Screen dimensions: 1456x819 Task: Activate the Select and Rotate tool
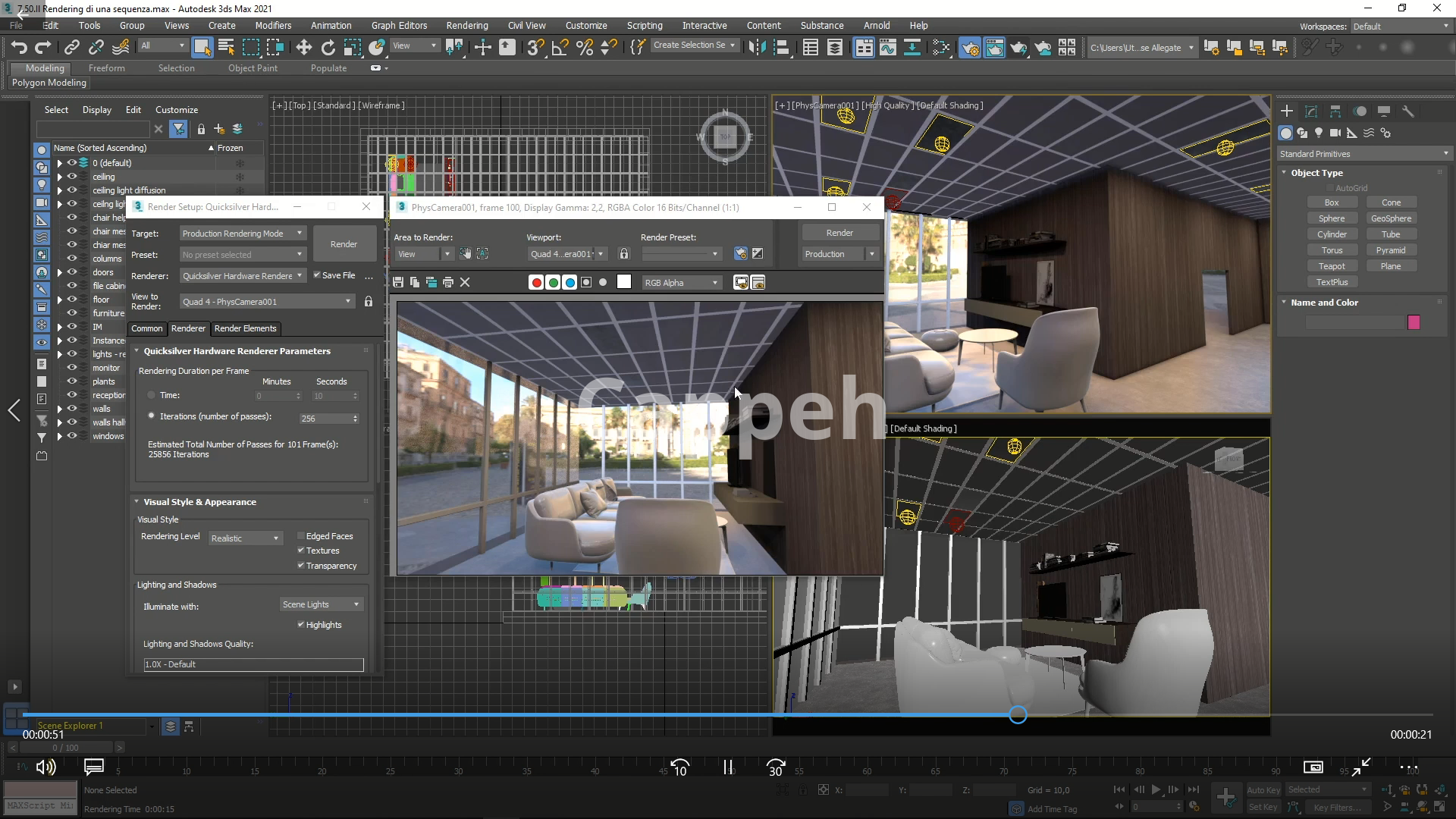click(328, 47)
